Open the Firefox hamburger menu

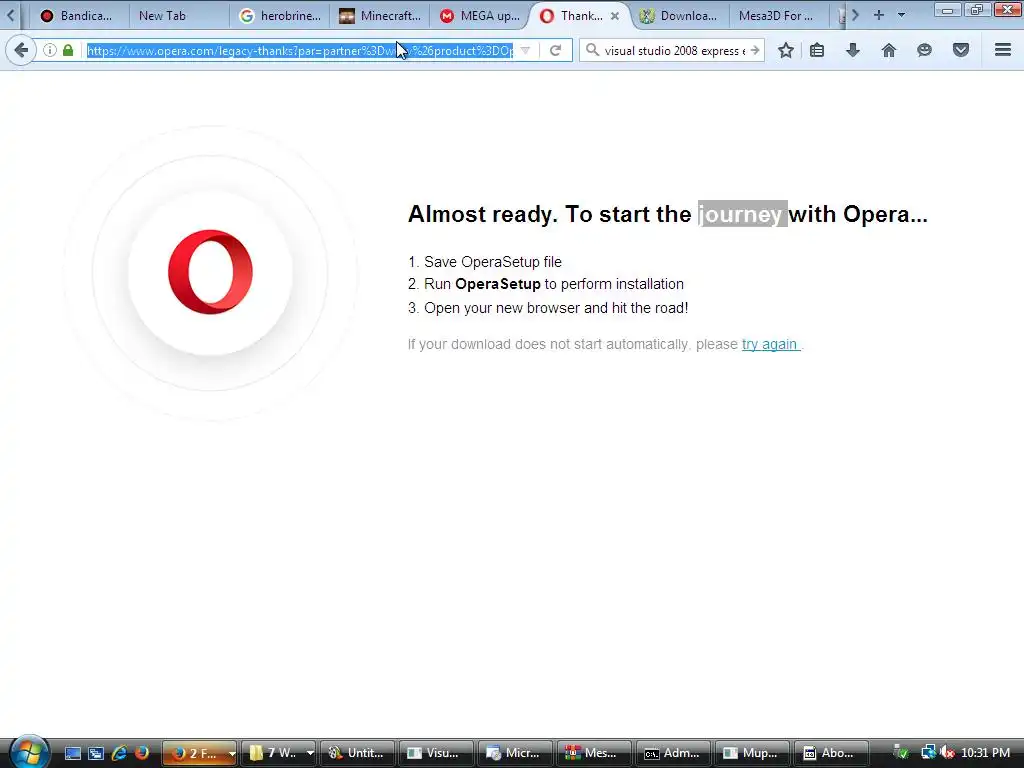click(1003, 50)
